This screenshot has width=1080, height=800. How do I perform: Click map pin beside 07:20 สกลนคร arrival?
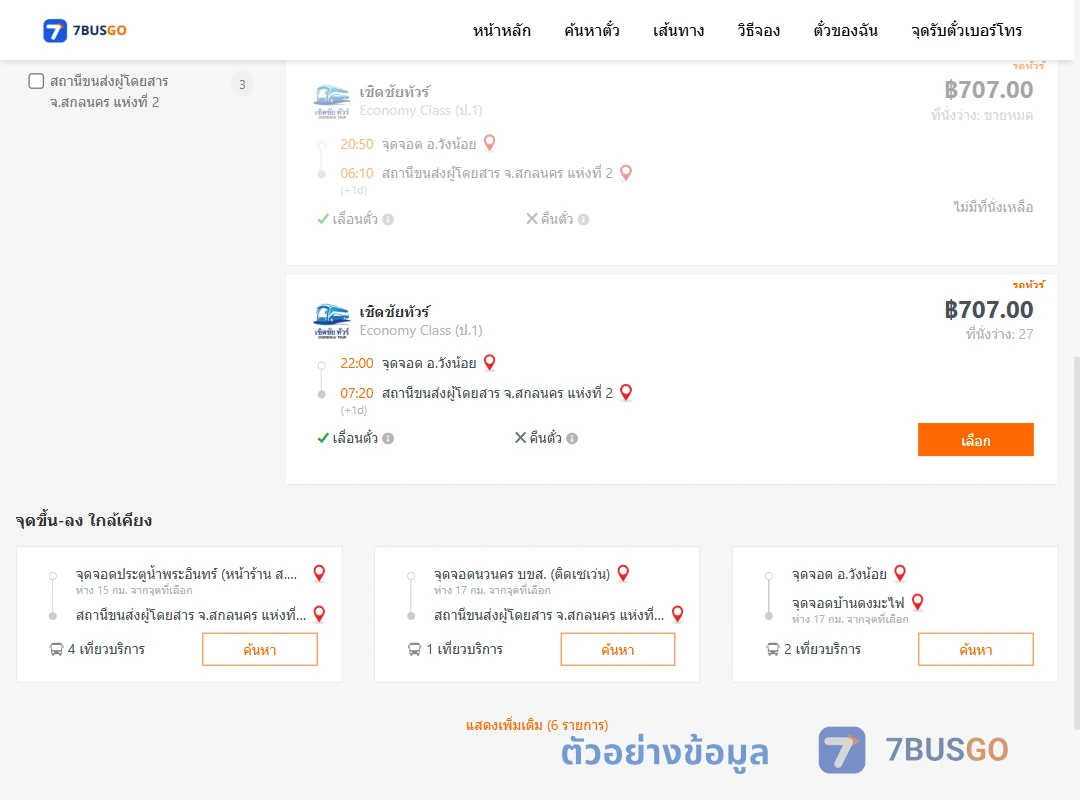626,392
